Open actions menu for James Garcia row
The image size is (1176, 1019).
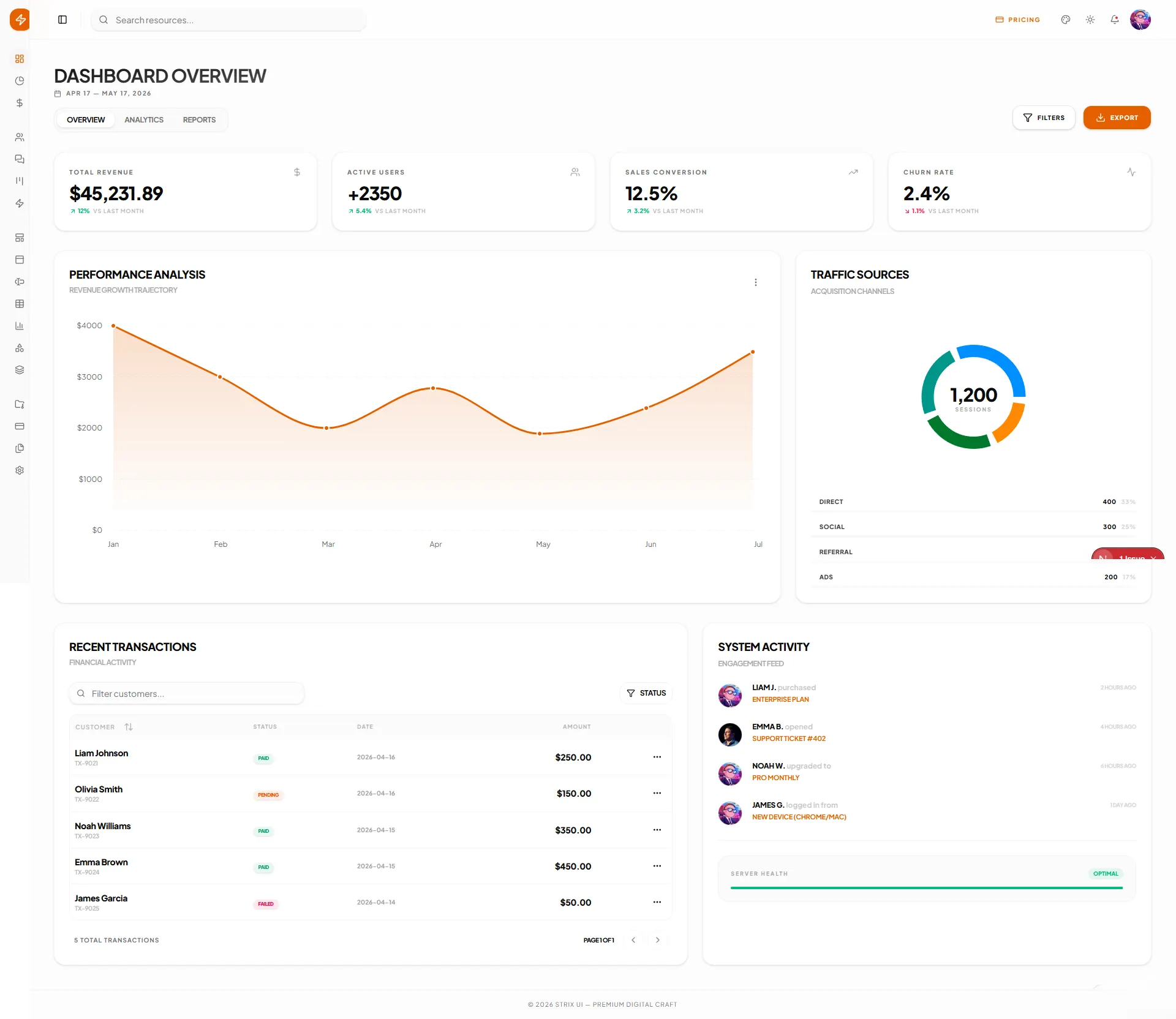click(657, 902)
